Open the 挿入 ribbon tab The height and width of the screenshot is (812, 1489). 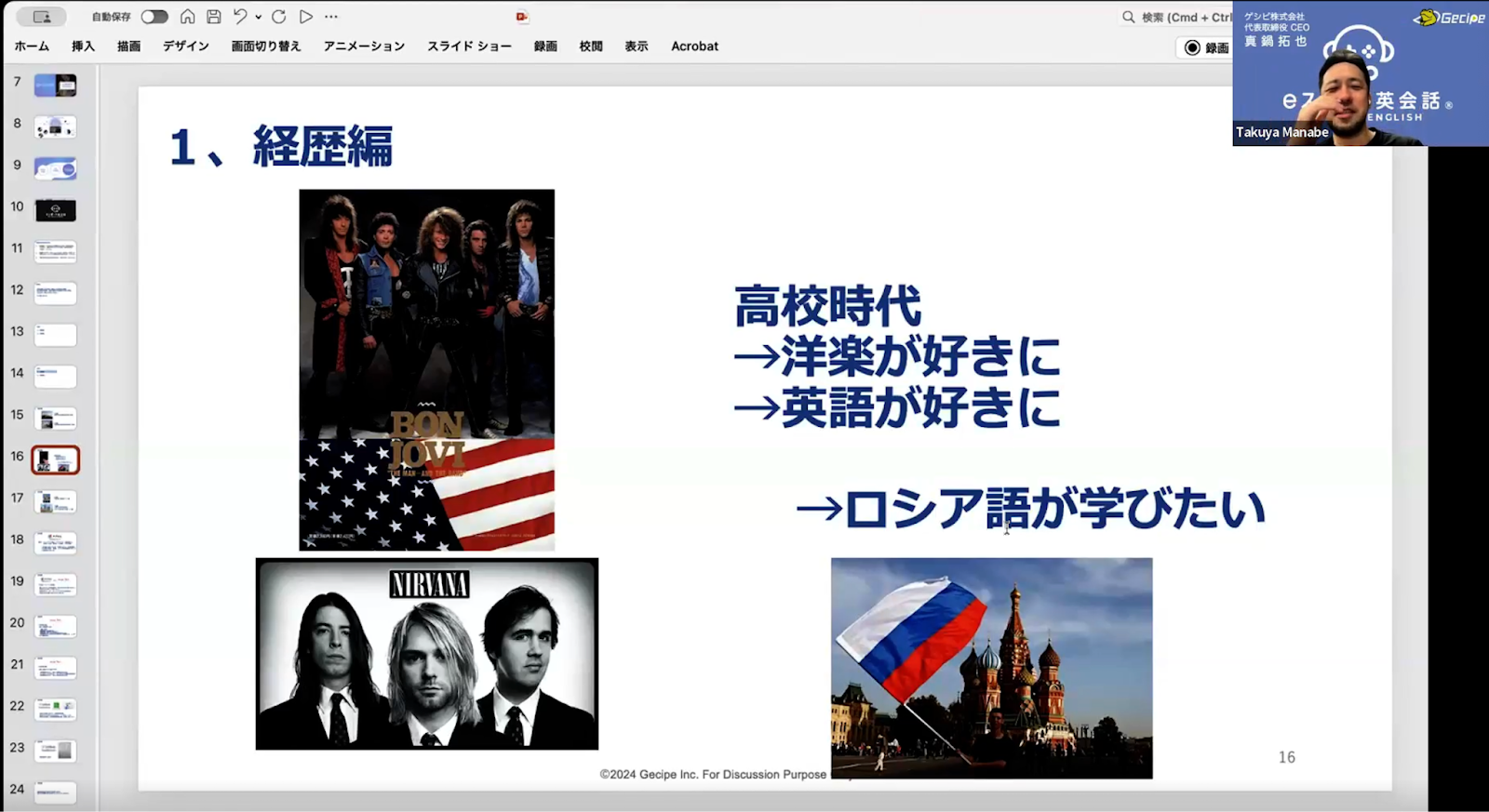83,47
